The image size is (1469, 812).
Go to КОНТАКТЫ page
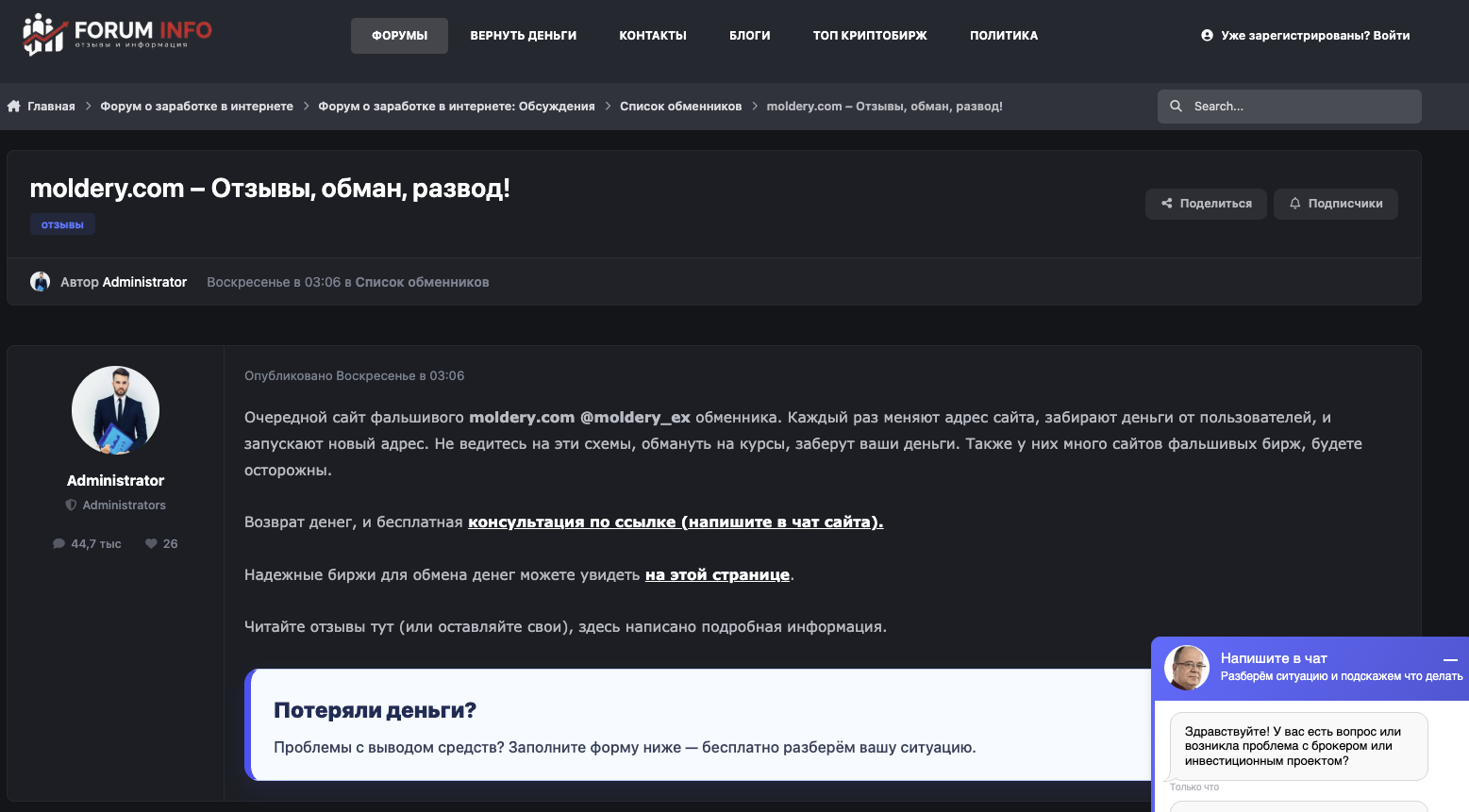click(653, 36)
